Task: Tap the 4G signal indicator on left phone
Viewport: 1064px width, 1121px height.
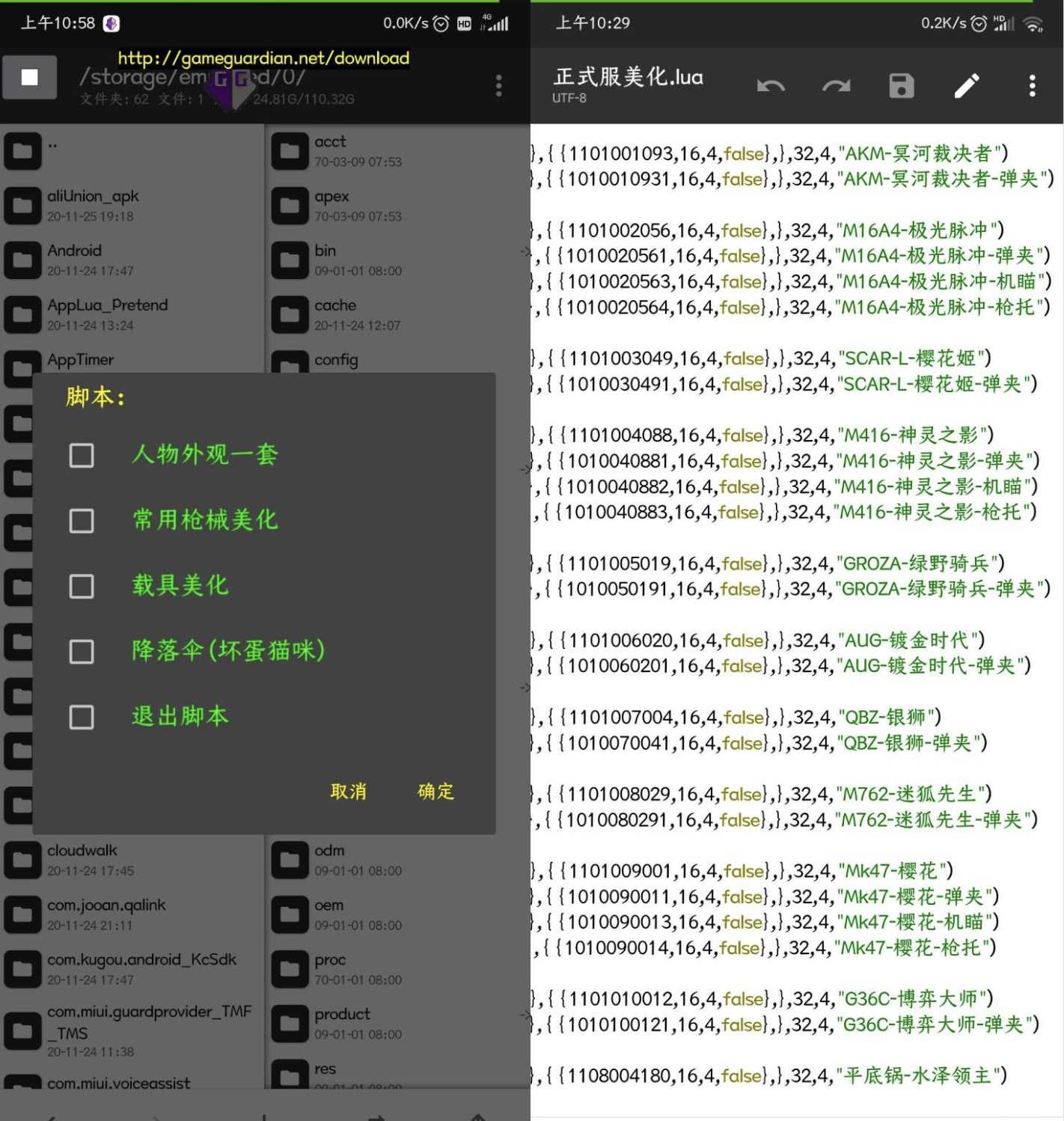Action: click(x=495, y=23)
